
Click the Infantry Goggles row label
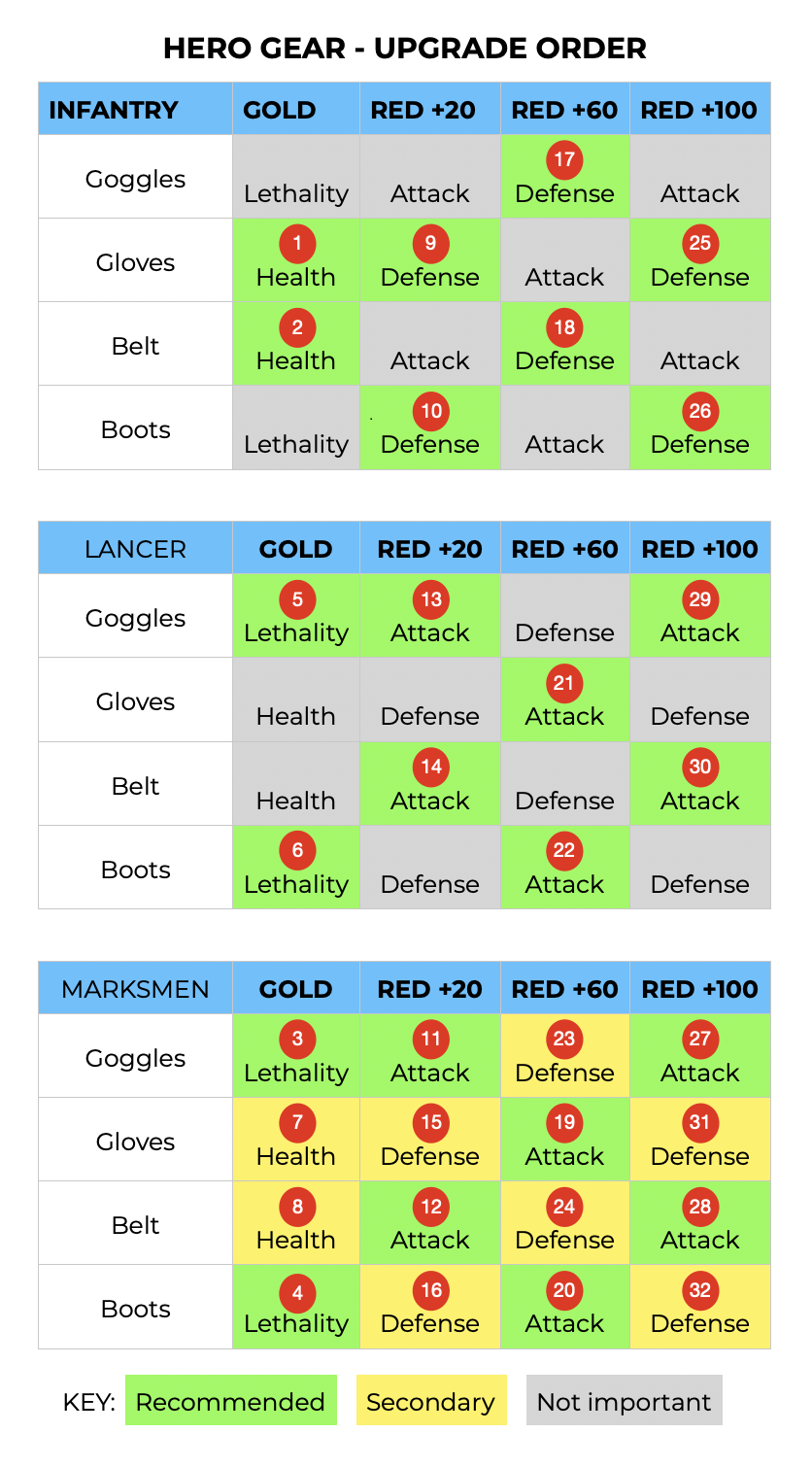135,179
